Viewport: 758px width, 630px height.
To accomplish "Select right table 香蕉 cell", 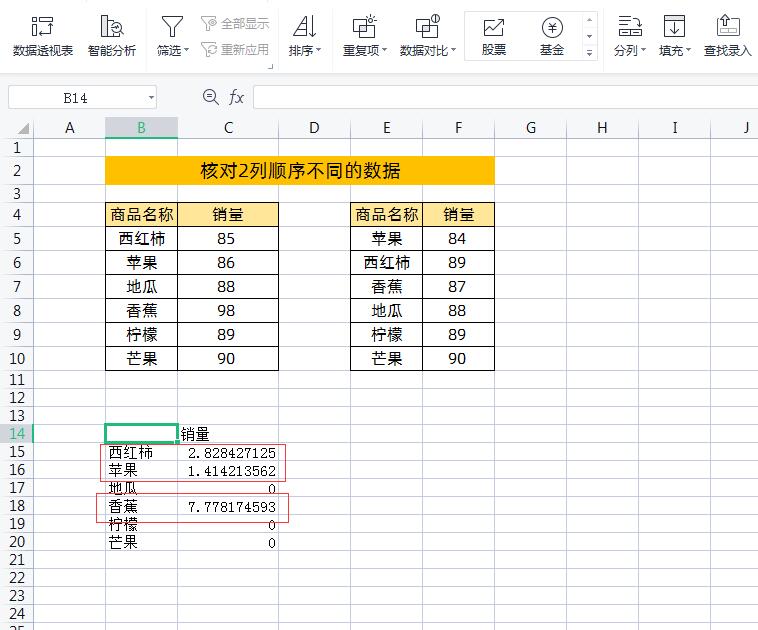I will pos(386,286).
